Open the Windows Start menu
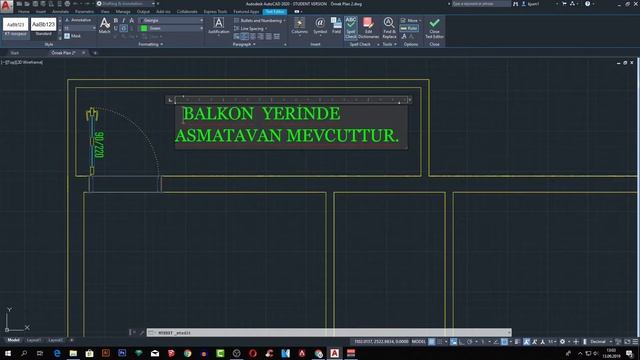 pos(8,353)
